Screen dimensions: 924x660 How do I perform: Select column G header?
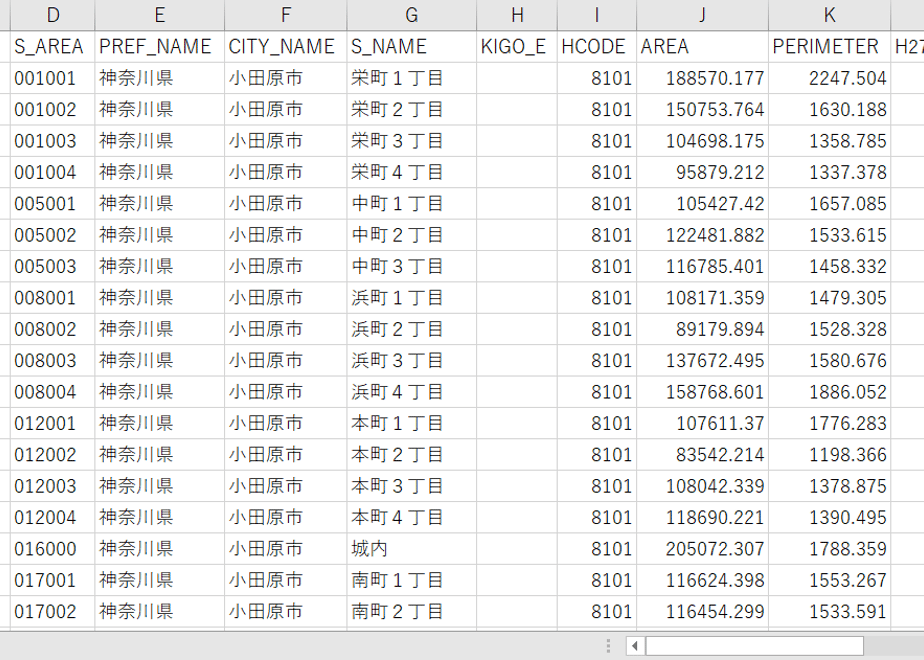(x=411, y=15)
